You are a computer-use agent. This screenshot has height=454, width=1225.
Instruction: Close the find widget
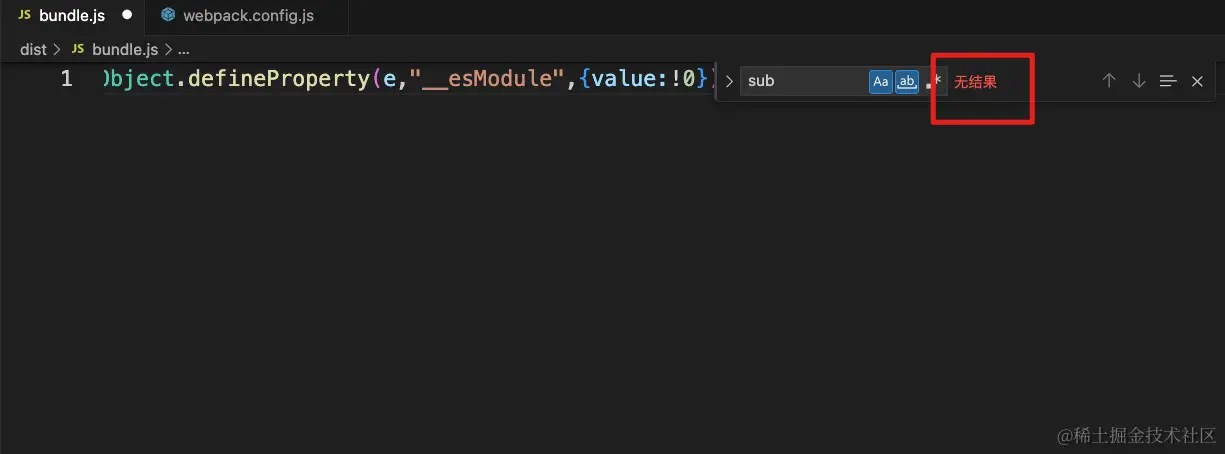coord(1197,81)
